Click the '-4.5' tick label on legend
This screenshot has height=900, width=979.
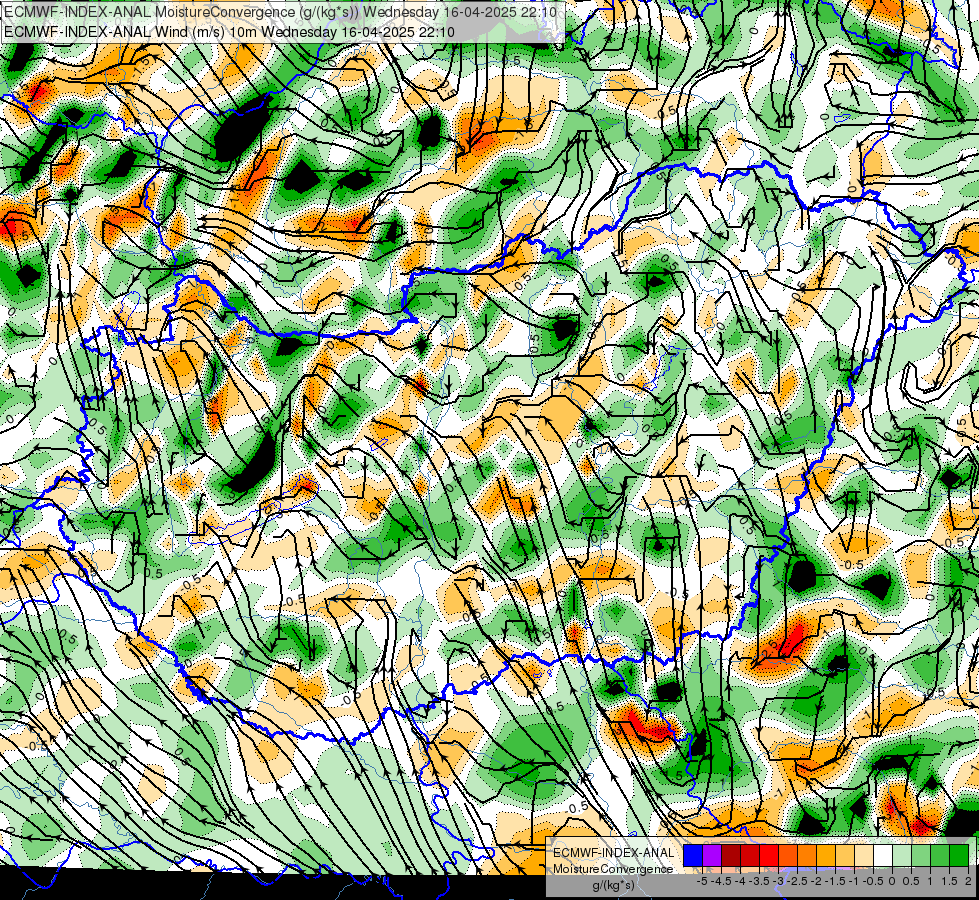coord(723,881)
